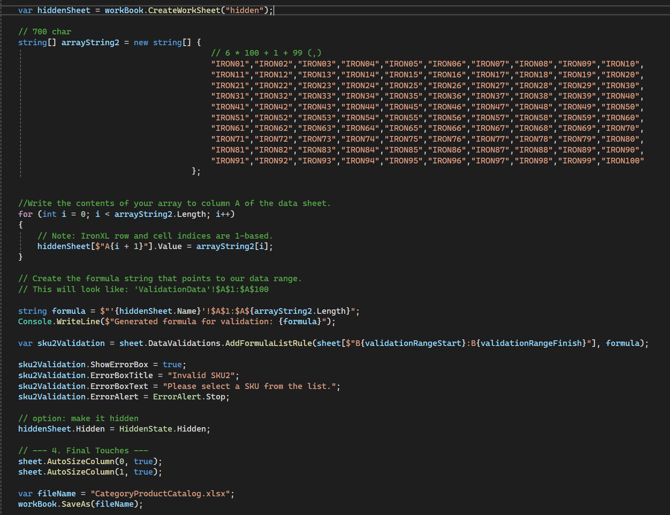This screenshot has width=670, height=515.
Task: Click the "Invalid SKU2" string
Action: point(201,375)
